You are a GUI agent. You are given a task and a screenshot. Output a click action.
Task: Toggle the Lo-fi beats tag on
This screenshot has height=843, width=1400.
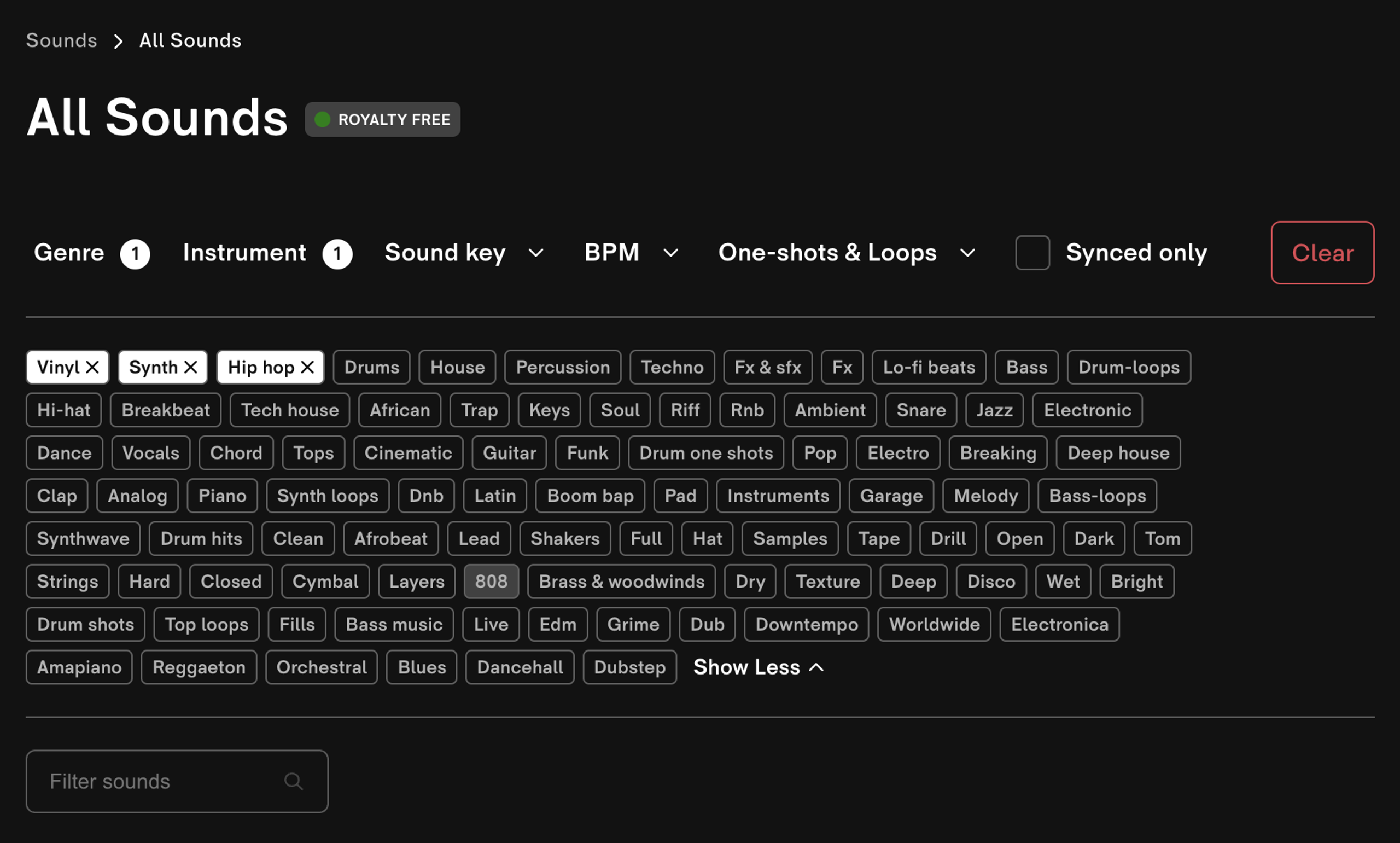(x=928, y=367)
